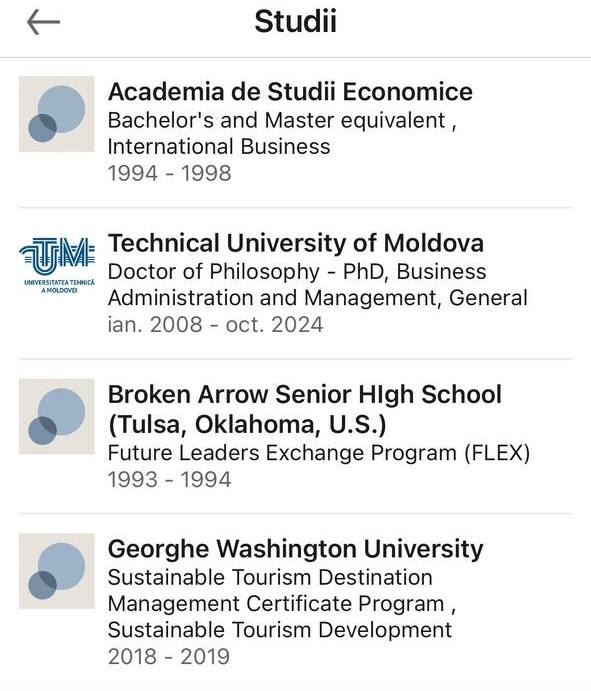
Task: Open Academia de Studii Economice entry title
Action: coord(290,92)
